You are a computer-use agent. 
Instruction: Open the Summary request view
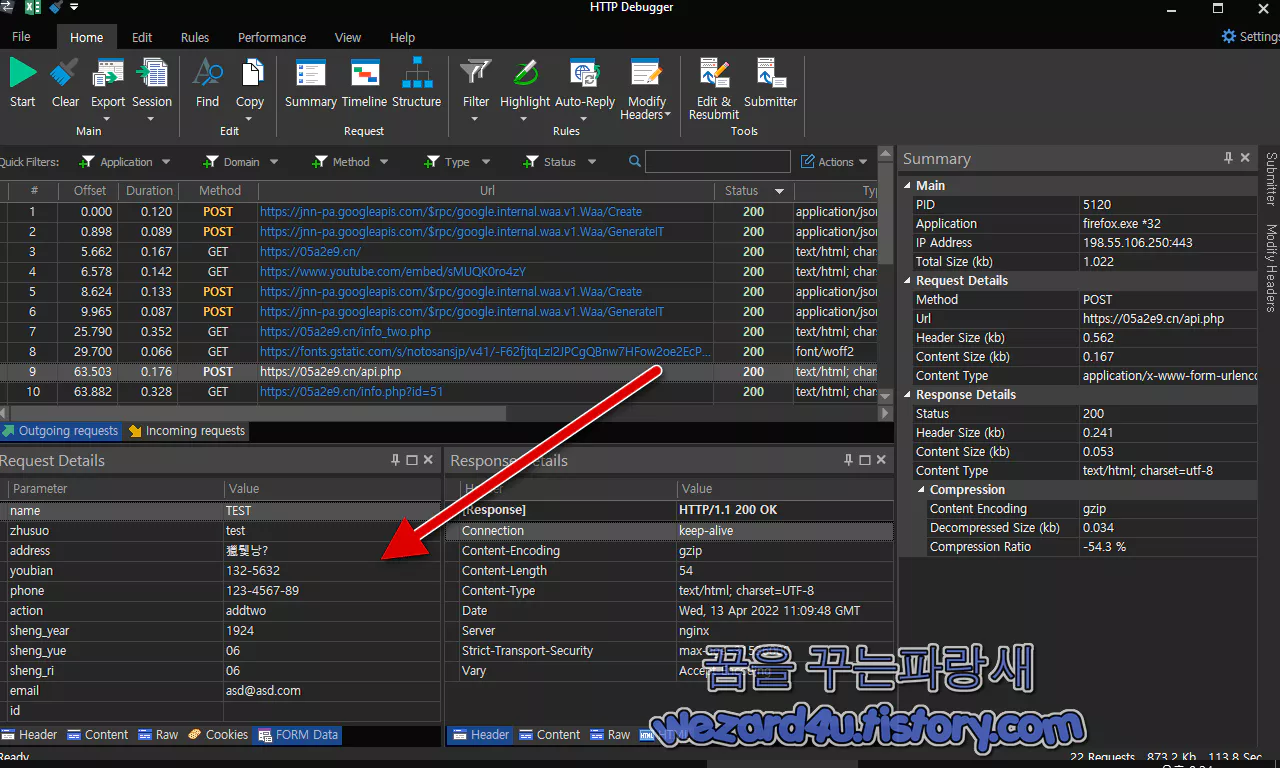311,73
